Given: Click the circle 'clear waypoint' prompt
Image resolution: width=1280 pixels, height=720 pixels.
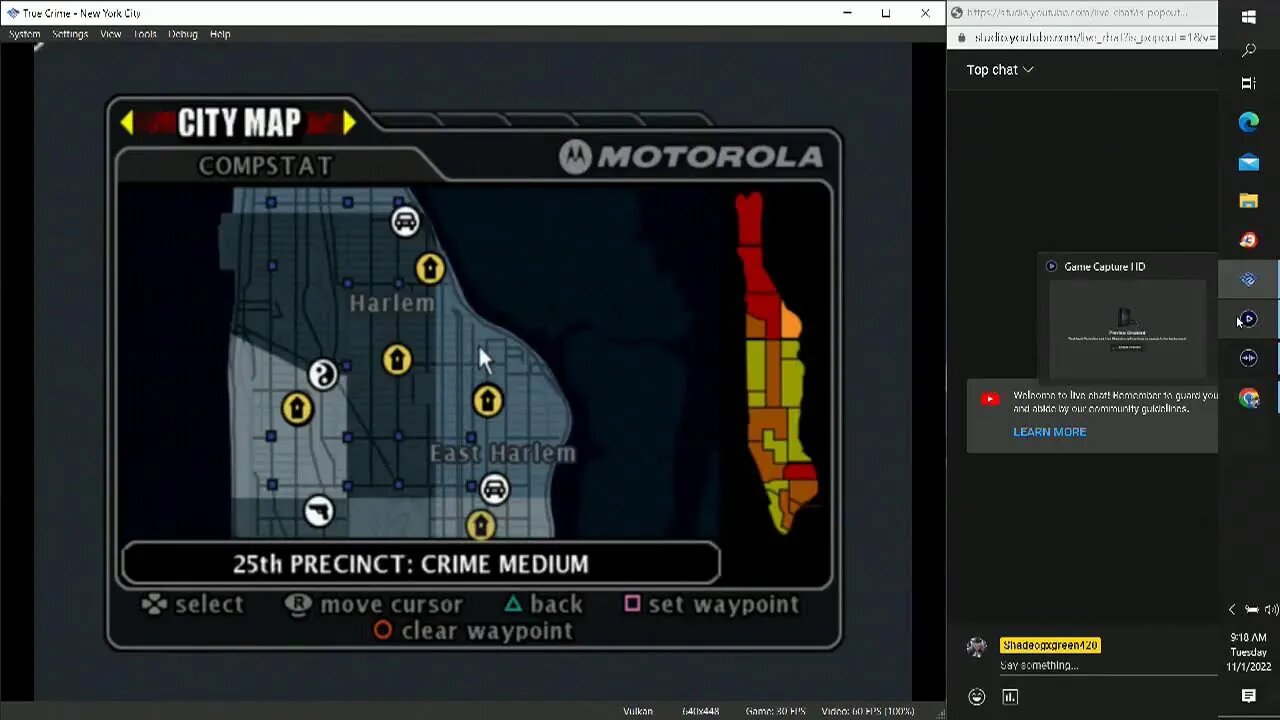Looking at the screenshot, I should (473, 631).
